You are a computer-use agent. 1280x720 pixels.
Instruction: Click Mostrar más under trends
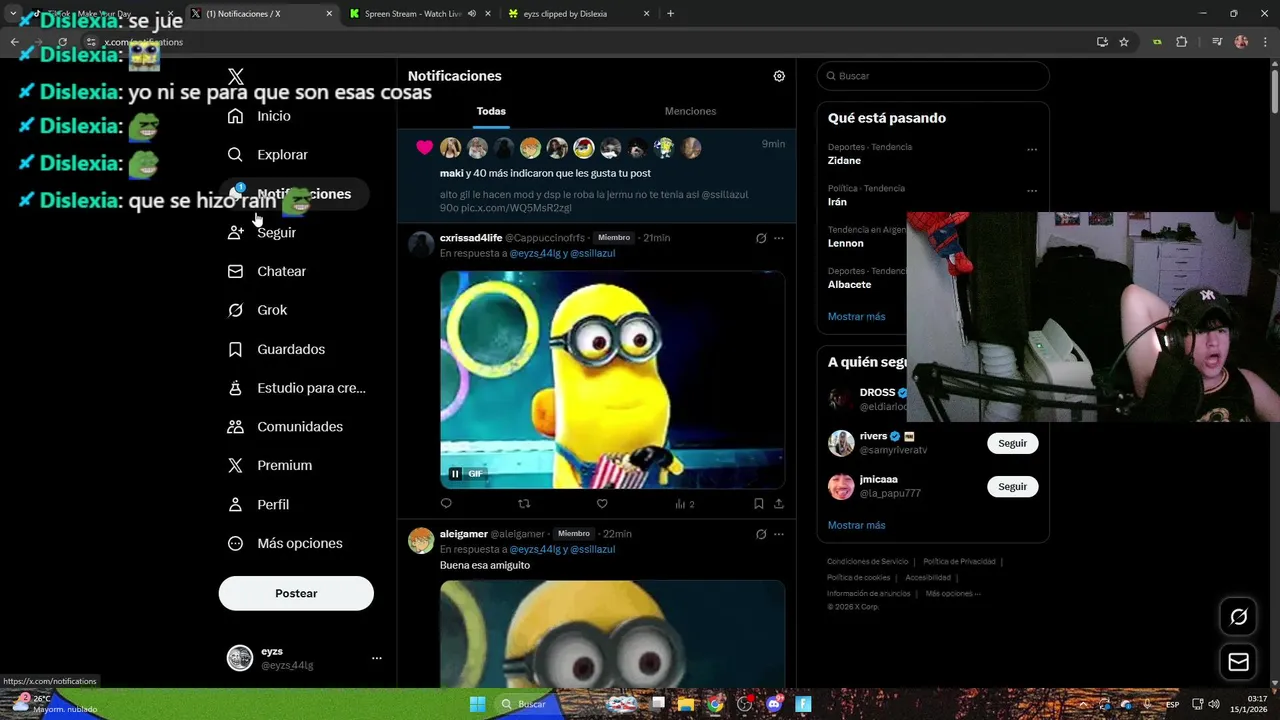coord(856,316)
